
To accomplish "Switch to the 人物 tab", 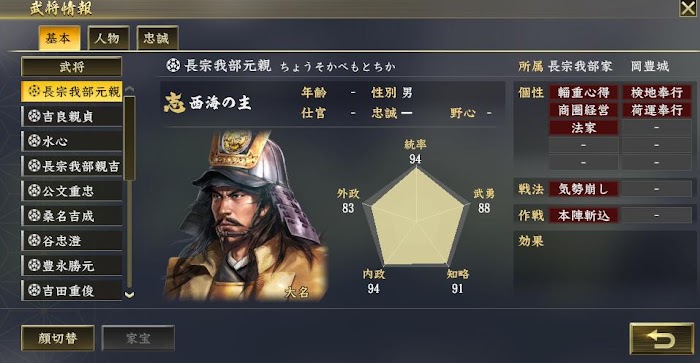I will (x=108, y=38).
